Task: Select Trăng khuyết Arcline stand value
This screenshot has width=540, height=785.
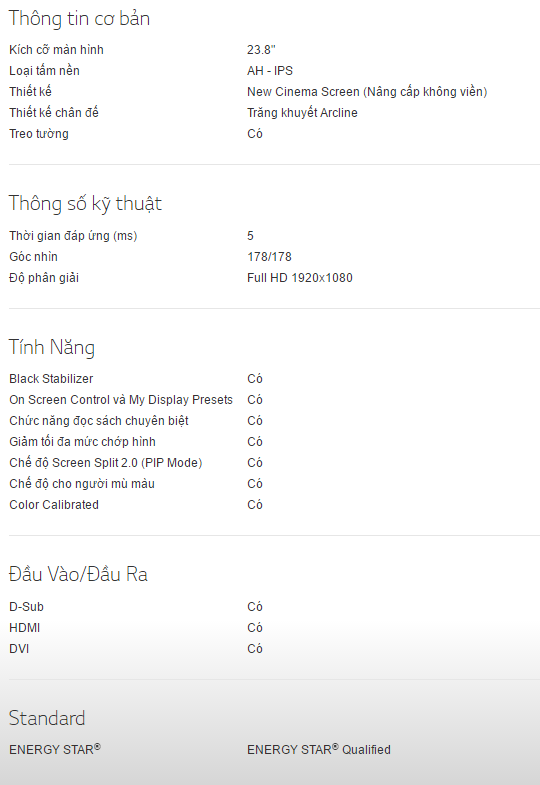Action: [302, 113]
